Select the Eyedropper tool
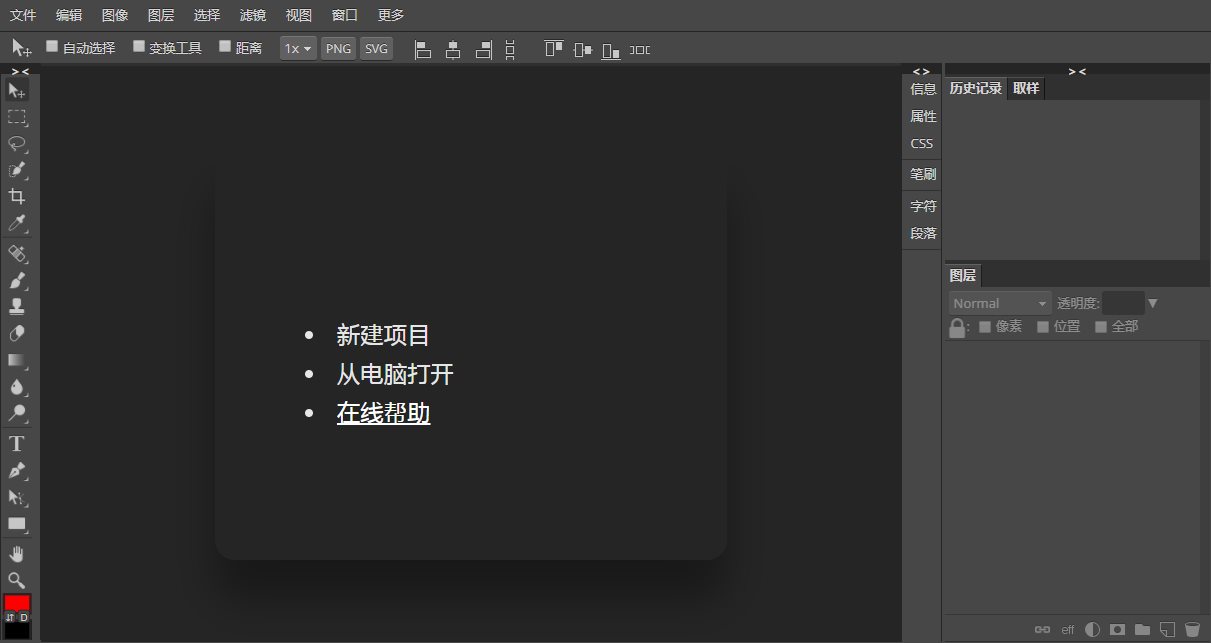1211x643 pixels. click(x=17, y=223)
